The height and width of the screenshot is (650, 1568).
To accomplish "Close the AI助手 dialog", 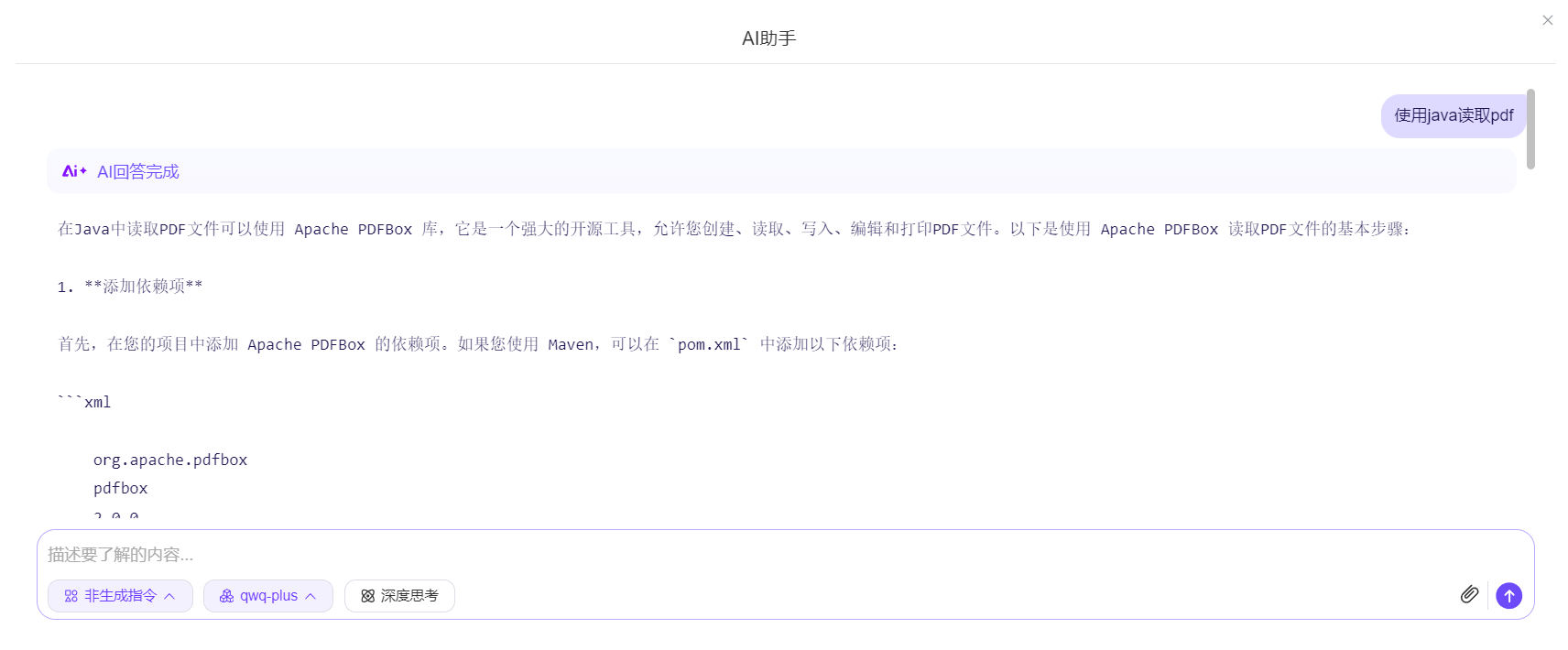I will (x=1547, y=20).
